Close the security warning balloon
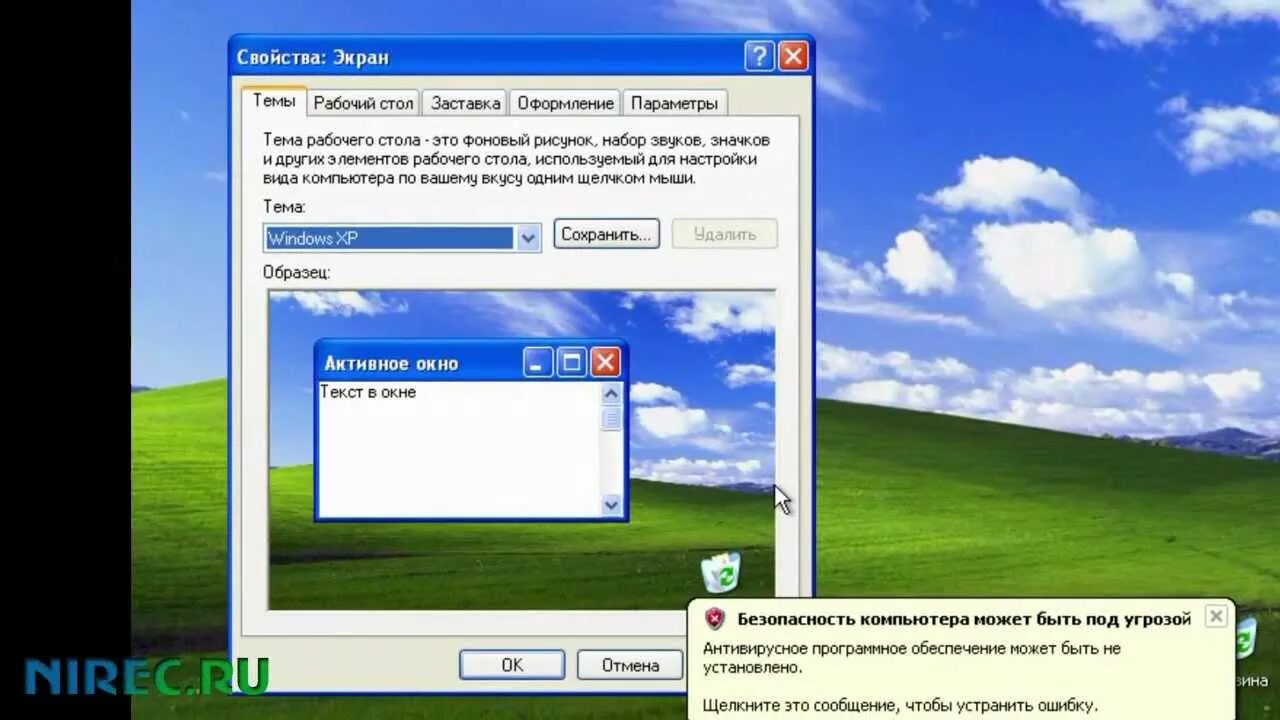Viewport: 1280px width, 720px height. tap(1216, 616)
